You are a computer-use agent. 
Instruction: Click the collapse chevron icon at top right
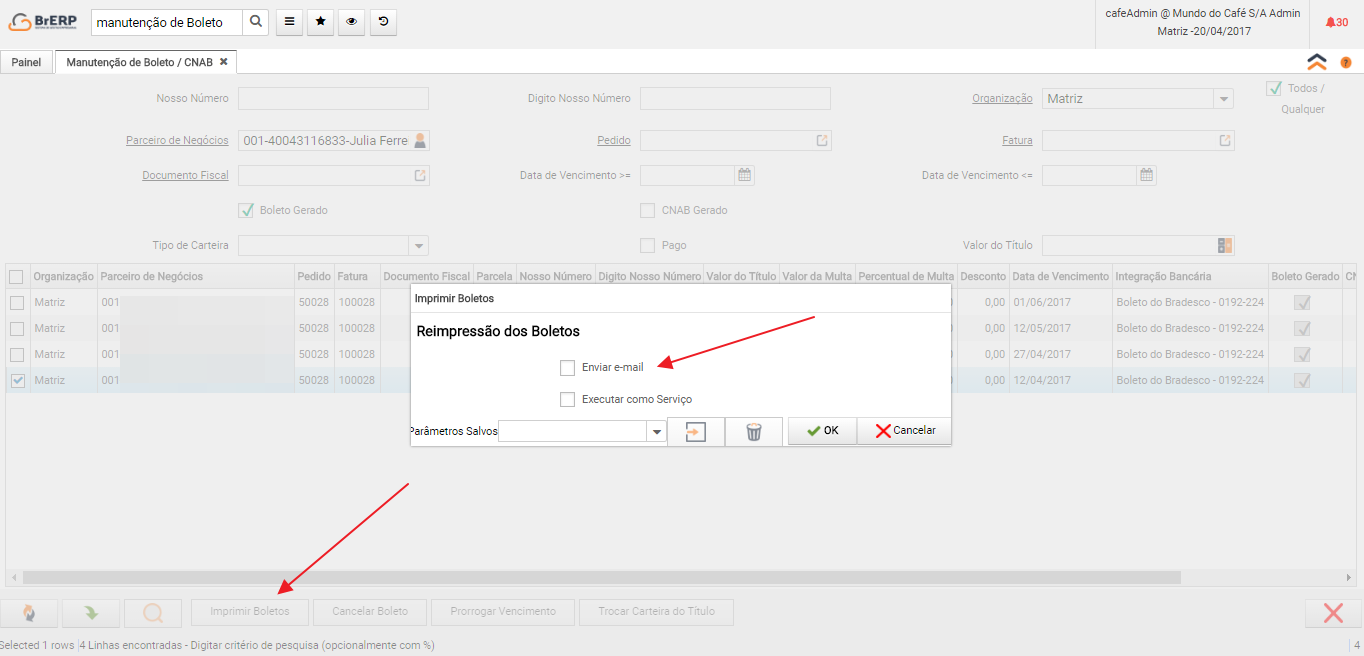click(x=1317, y=62)
